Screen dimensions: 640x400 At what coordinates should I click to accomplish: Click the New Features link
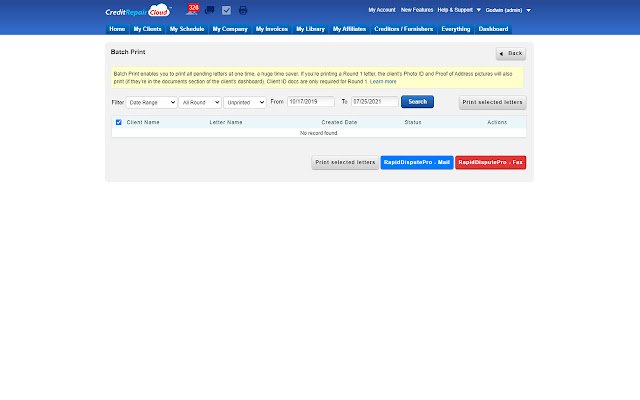coord(417,10)
